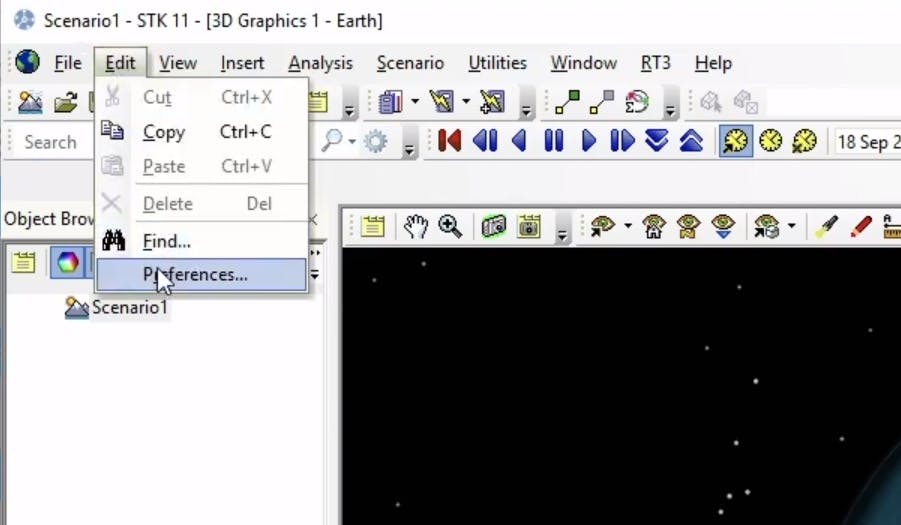Choose Copy from the Edit menu
This screenshot has height=525, width=901.
click(201, 132)
